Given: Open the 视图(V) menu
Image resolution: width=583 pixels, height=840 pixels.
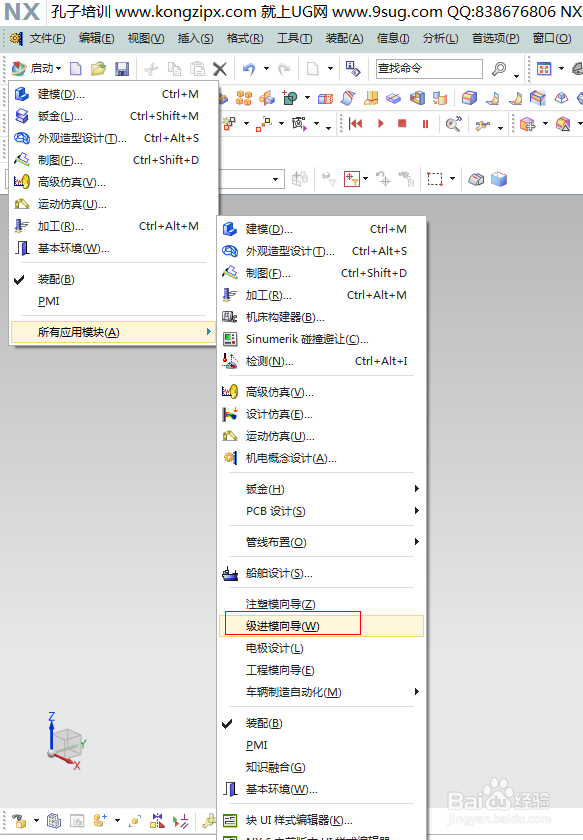Looking at the screenshot, I should coord(146,38).
